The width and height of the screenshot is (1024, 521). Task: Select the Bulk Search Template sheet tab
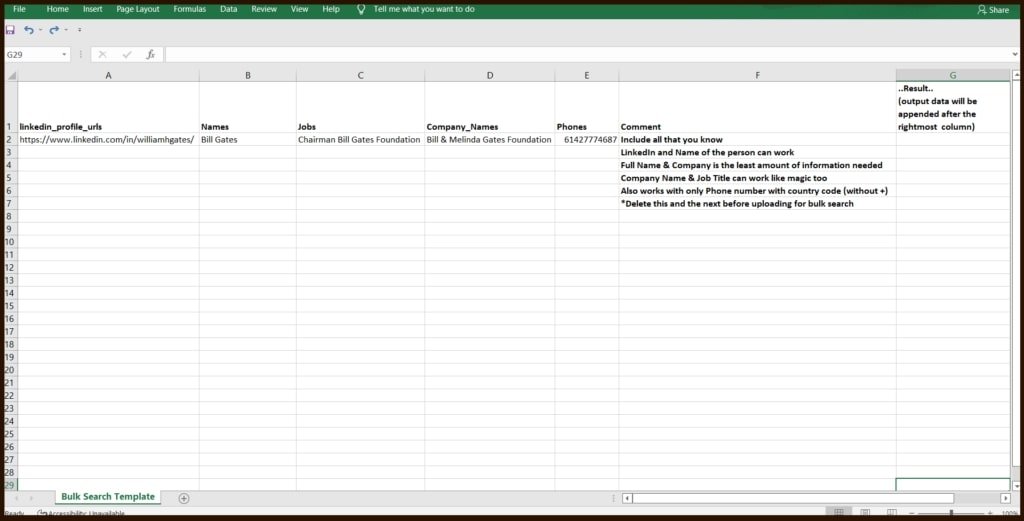(108, 497)
